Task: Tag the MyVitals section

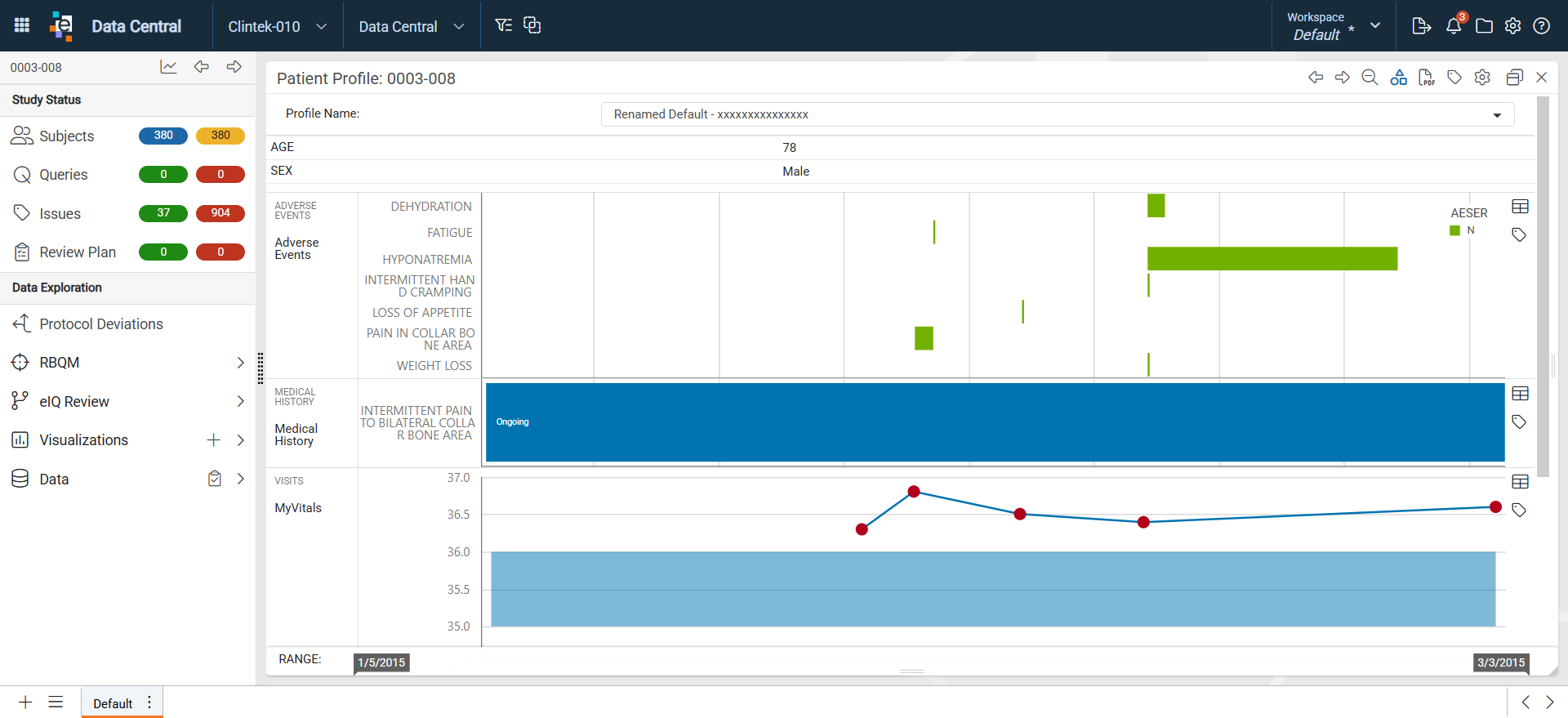Action: pyautogui.click(x=1519, y=511)
